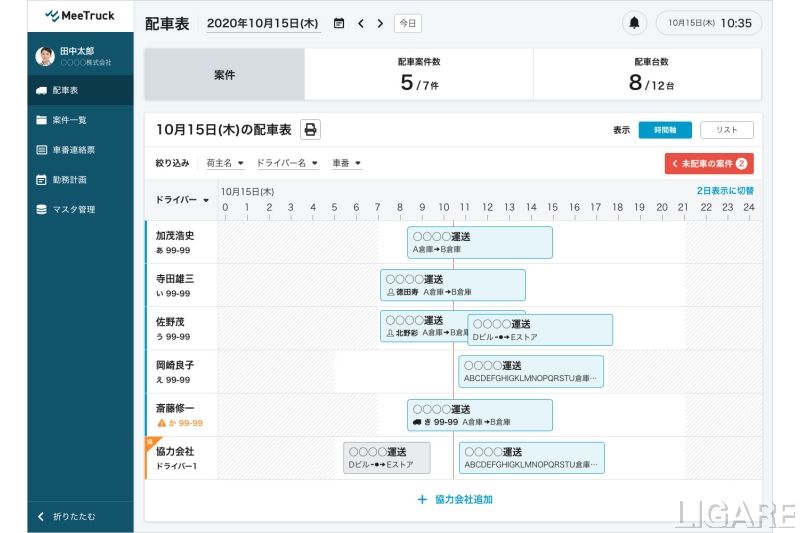800x533 pixels.
Task: Add partner company via 協力会社追加
Action: (454, 499)
